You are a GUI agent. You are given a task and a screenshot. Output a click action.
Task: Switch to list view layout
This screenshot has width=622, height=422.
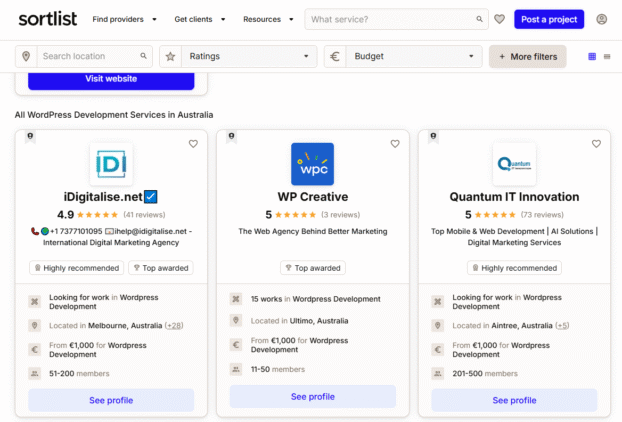[607, 56]
